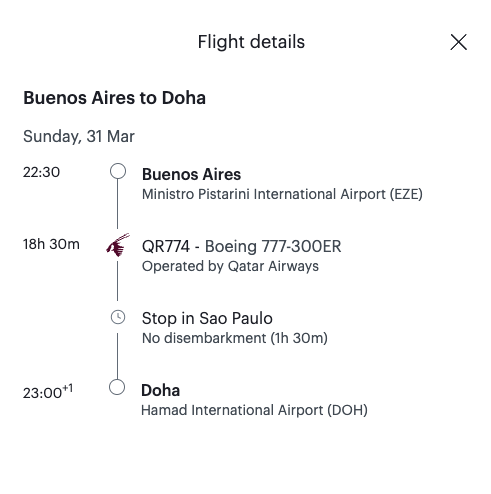The height and width of the screenshot is (494, 491).
Task: Click Hamad International Airport (DOH)
Action: (x=254, y=410)
